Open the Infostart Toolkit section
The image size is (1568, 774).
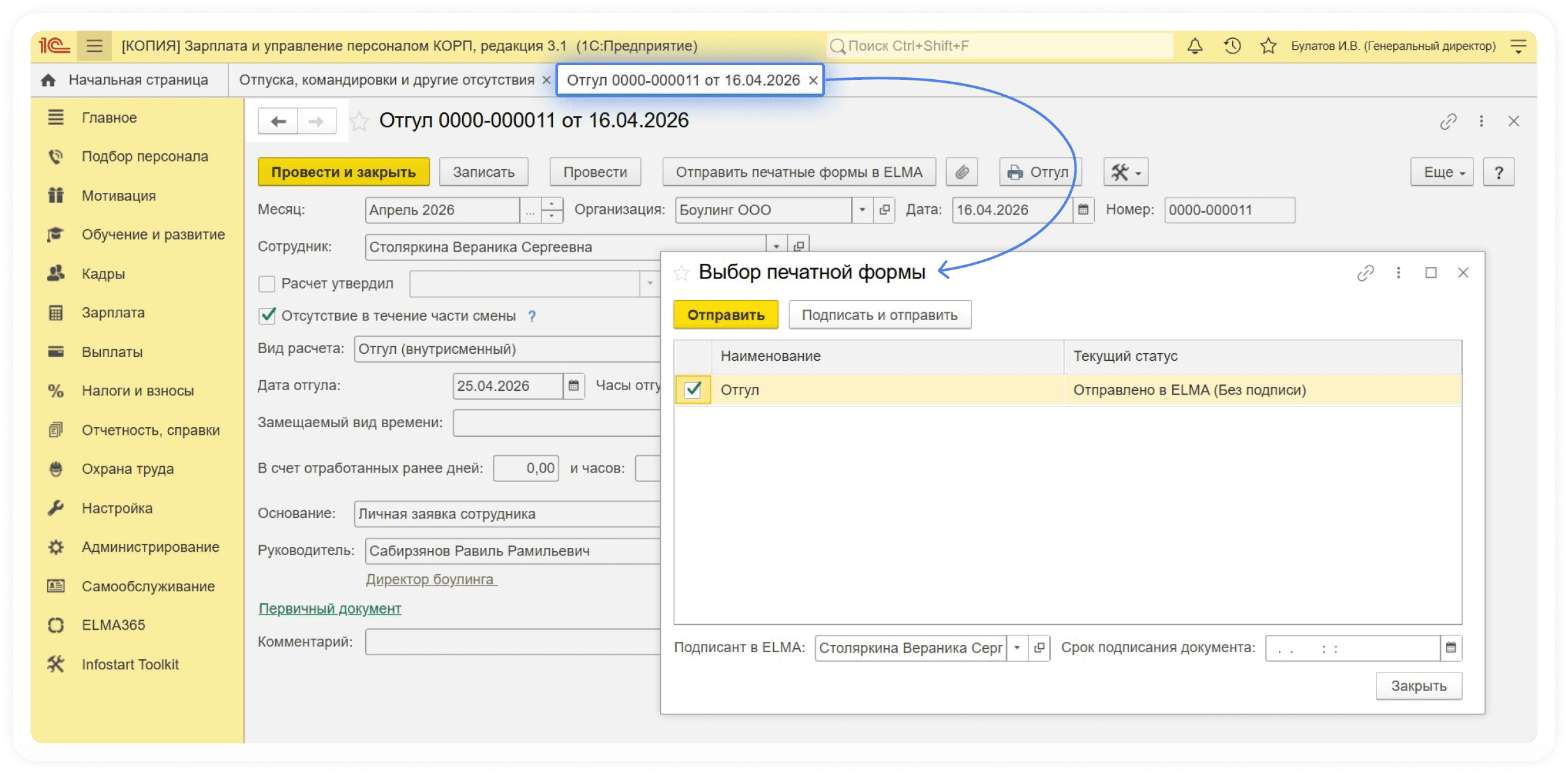tap(130, 665)
